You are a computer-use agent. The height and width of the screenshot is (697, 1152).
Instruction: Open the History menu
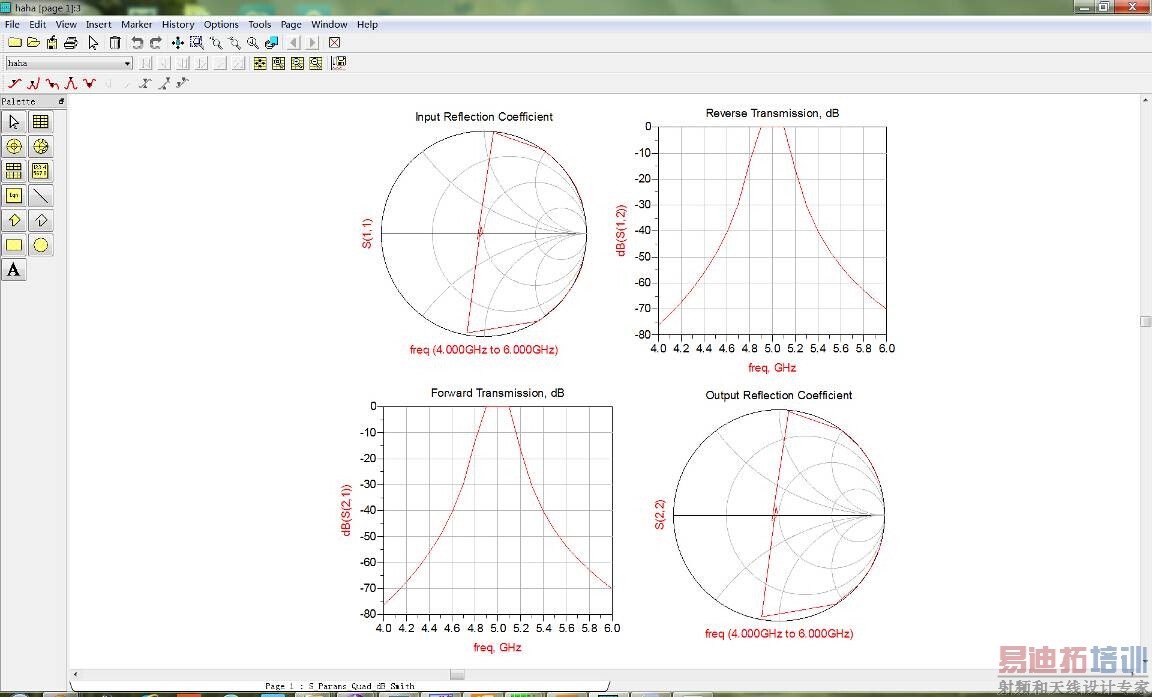pos(178,24)
